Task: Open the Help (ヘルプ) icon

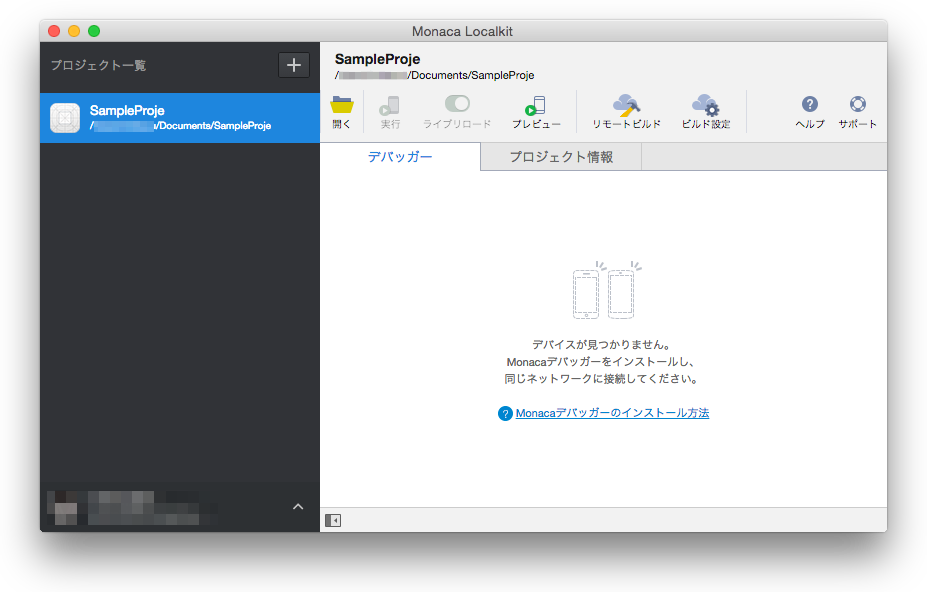Action: (810, 105)
